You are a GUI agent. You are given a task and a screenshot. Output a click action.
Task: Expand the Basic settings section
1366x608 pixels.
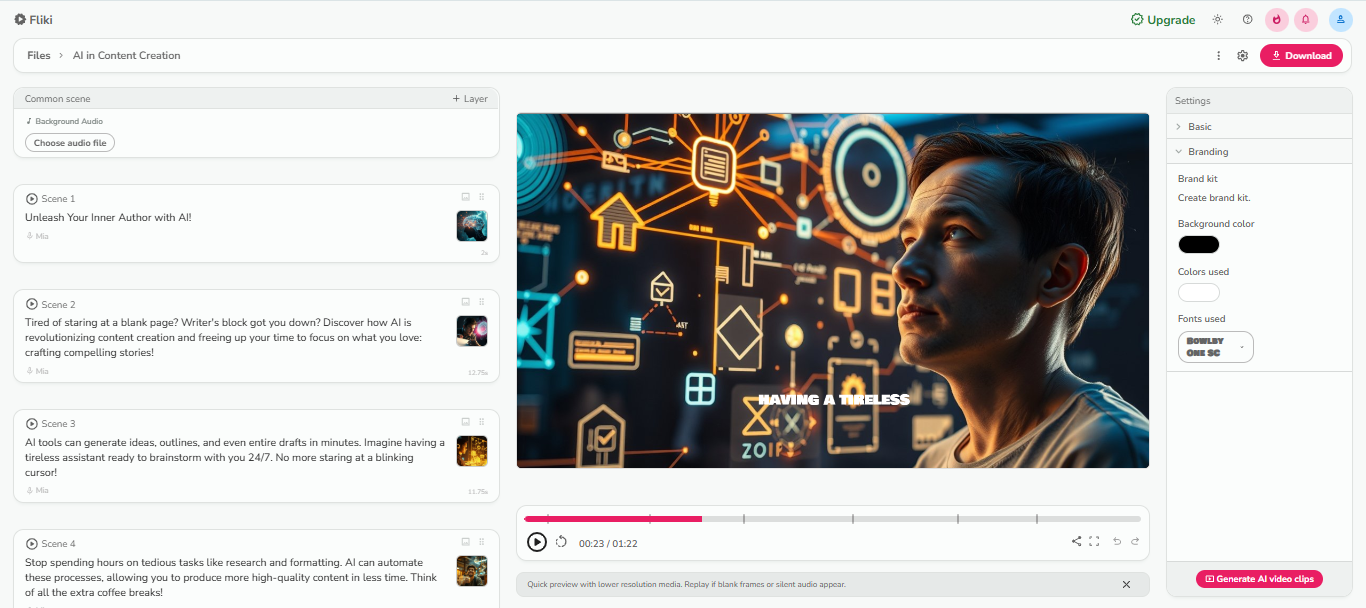point(1258,127)
